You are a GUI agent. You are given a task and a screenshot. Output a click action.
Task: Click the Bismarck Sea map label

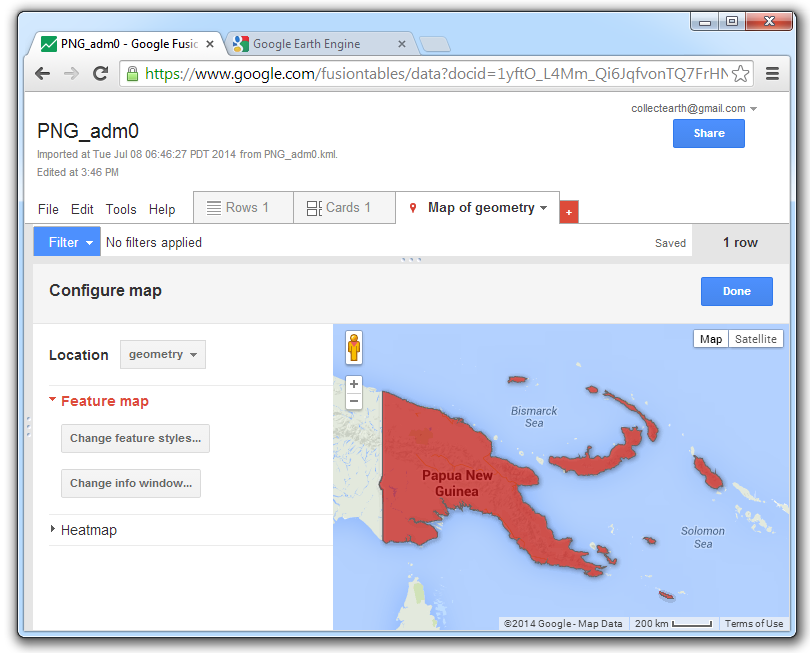coord(534,417)
